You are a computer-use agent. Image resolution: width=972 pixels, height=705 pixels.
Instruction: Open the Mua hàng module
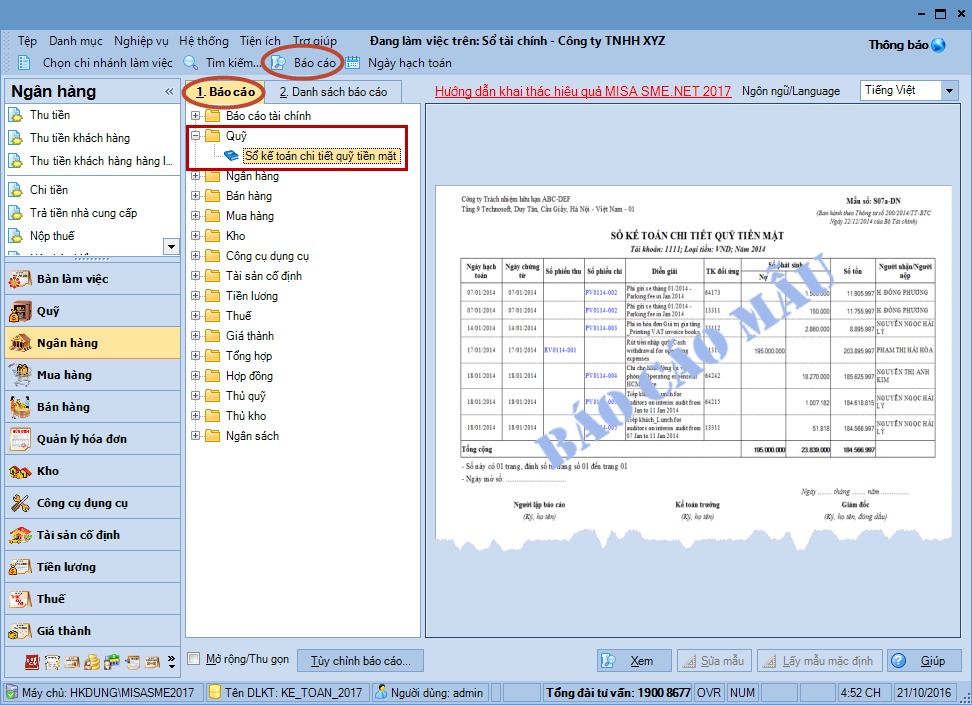64,375
